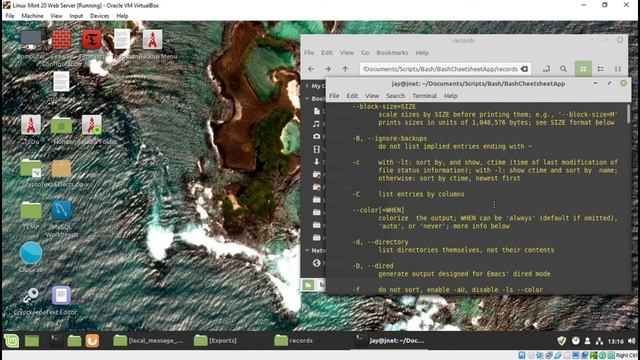This screenshot has width=640, height=360.
Task: Go back in the records file manager
Action: [x=311, y=69]
